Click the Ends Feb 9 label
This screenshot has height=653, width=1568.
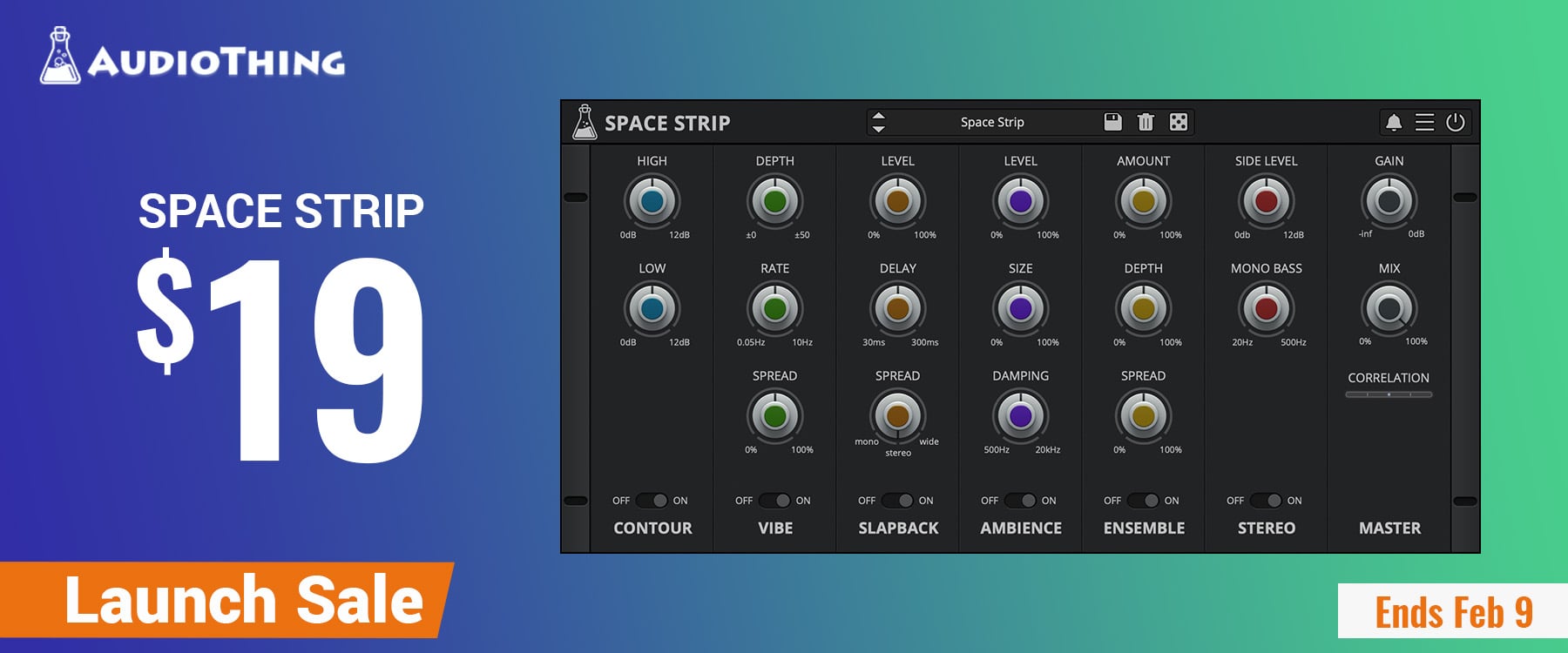[1452, 612]
